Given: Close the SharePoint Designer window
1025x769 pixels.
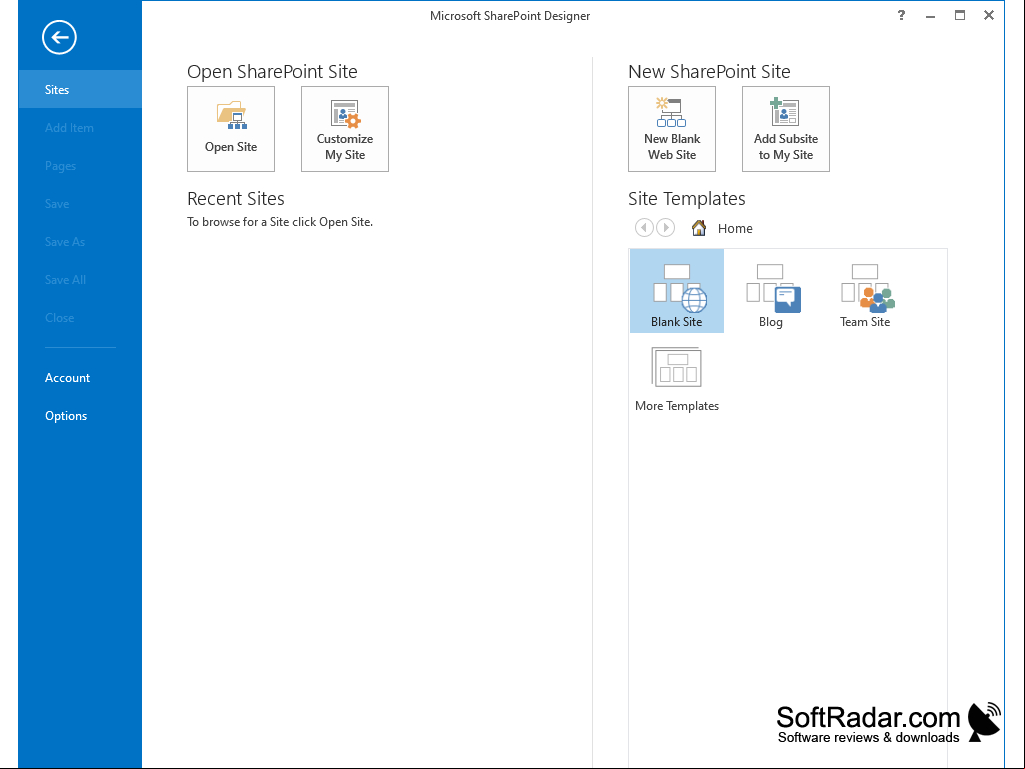Looking at the screenshot, I should coord(989,15).
